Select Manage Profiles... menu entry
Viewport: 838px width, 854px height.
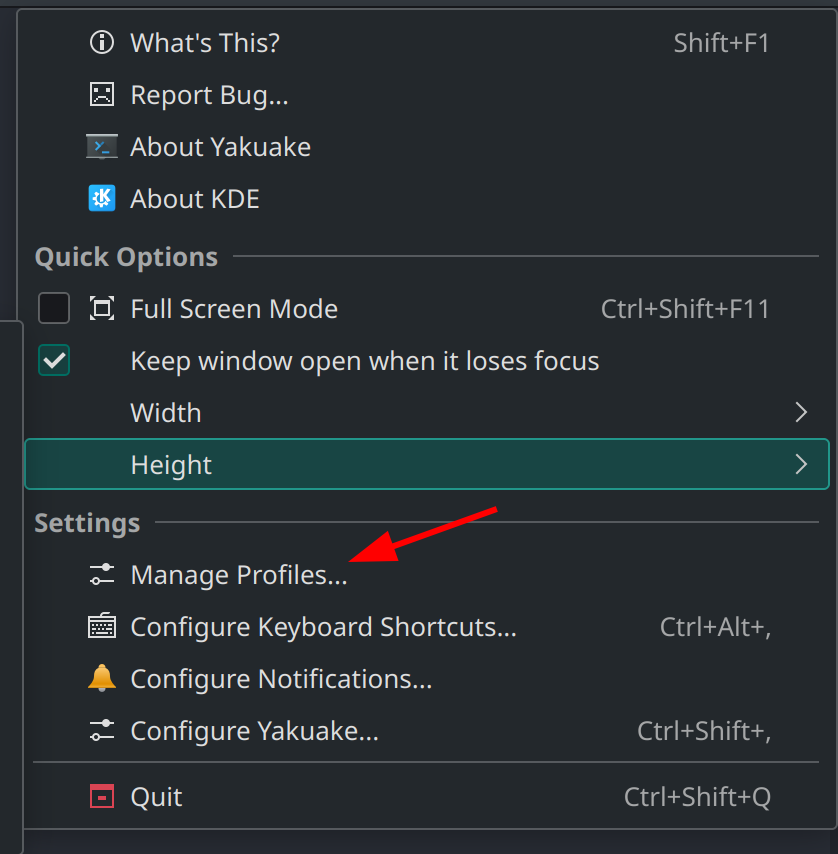(427, 575)
